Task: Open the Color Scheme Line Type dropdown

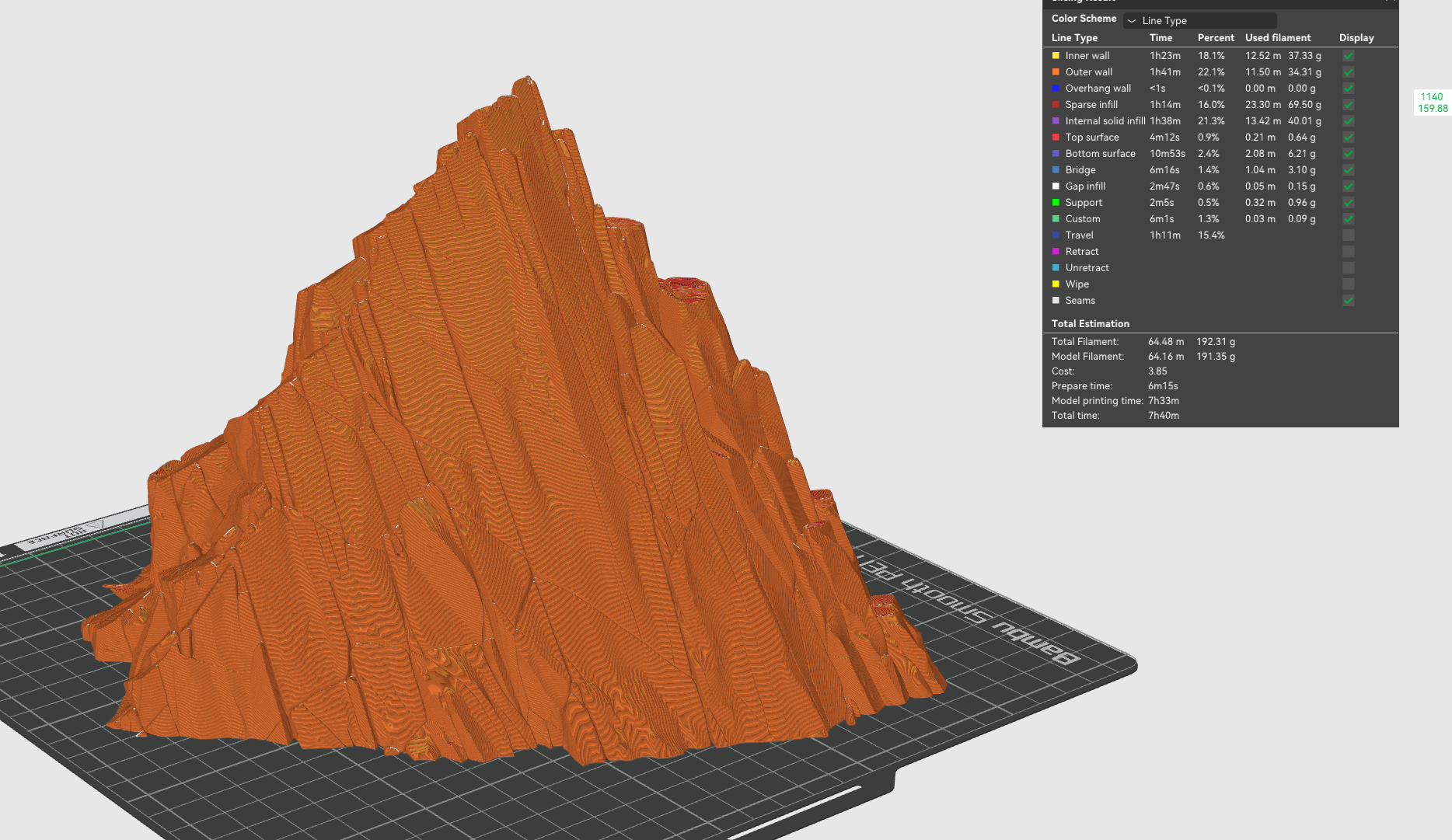Action: 1199,21
